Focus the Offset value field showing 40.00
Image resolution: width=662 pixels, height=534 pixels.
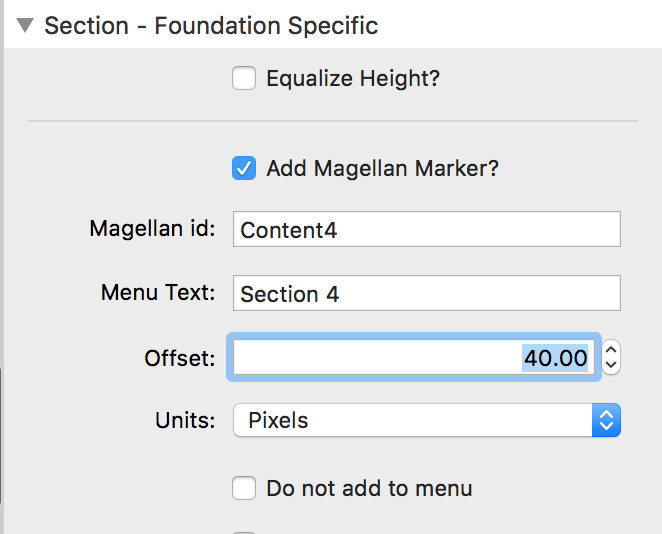point(414,357)
